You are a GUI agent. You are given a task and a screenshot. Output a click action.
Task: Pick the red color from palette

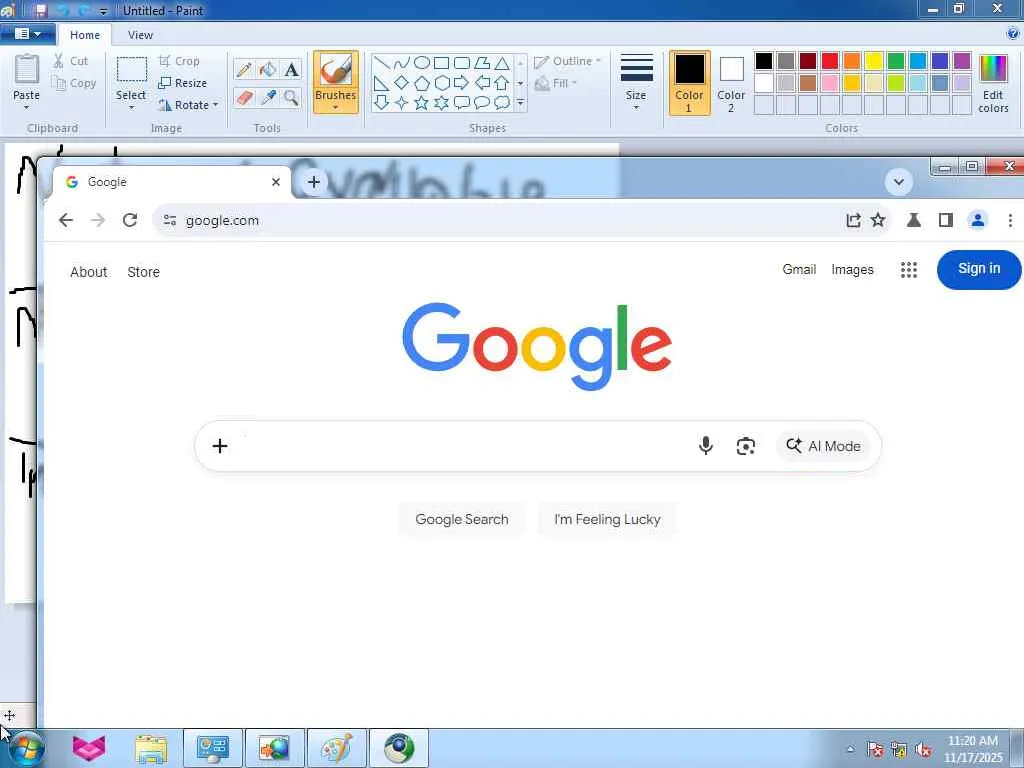[830, 61]
